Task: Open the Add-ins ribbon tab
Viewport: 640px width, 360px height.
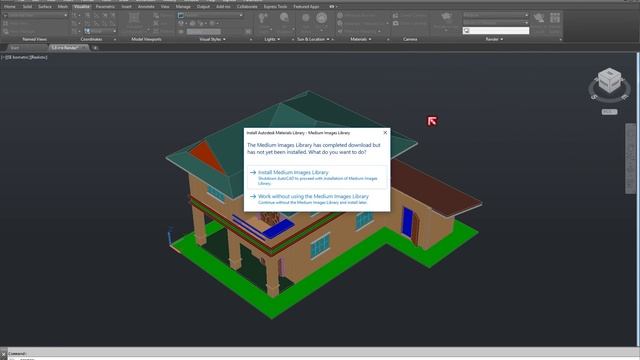Action: 223,7
